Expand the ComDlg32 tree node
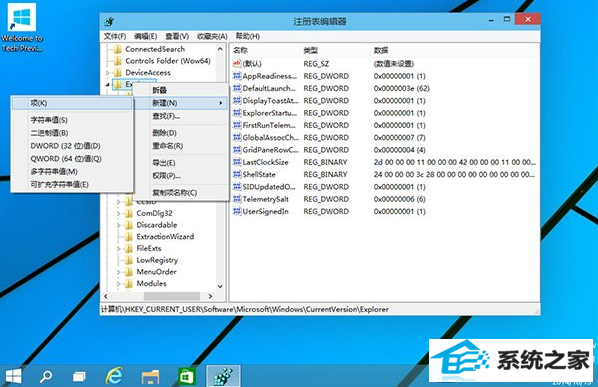Viewport: 598px width, 387px height. point(119,214)
